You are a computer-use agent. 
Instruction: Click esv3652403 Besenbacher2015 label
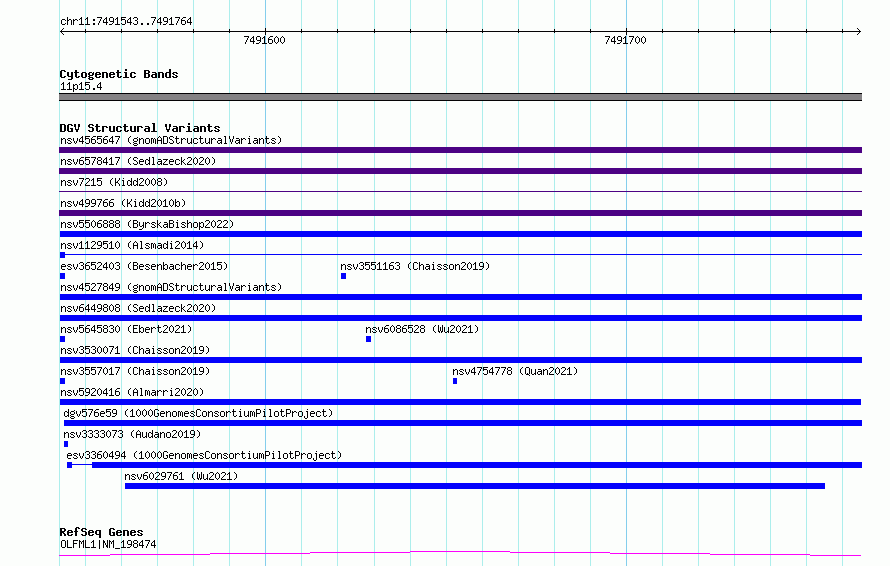point(144,266)
